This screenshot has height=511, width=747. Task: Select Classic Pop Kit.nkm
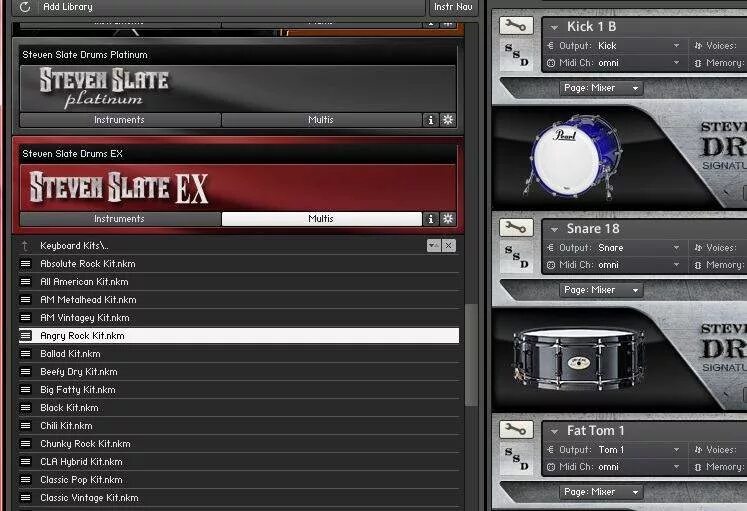click(x=239, y=480)
